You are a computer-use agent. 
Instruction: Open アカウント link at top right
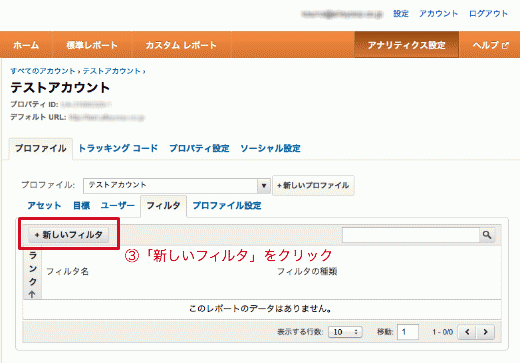coord(439,14)
